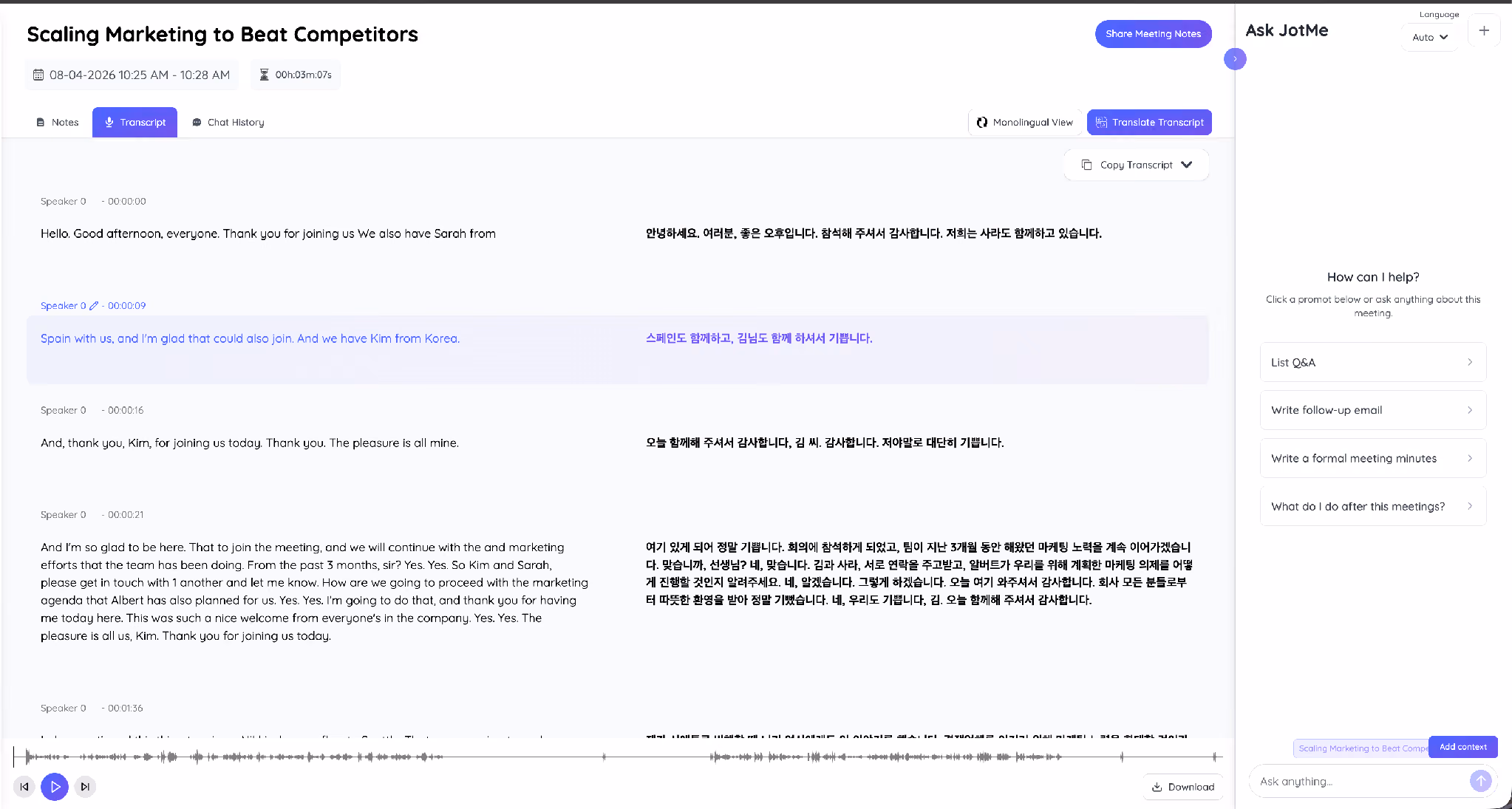Click chat bubble icon on Chat History

(x=197, y=123)
